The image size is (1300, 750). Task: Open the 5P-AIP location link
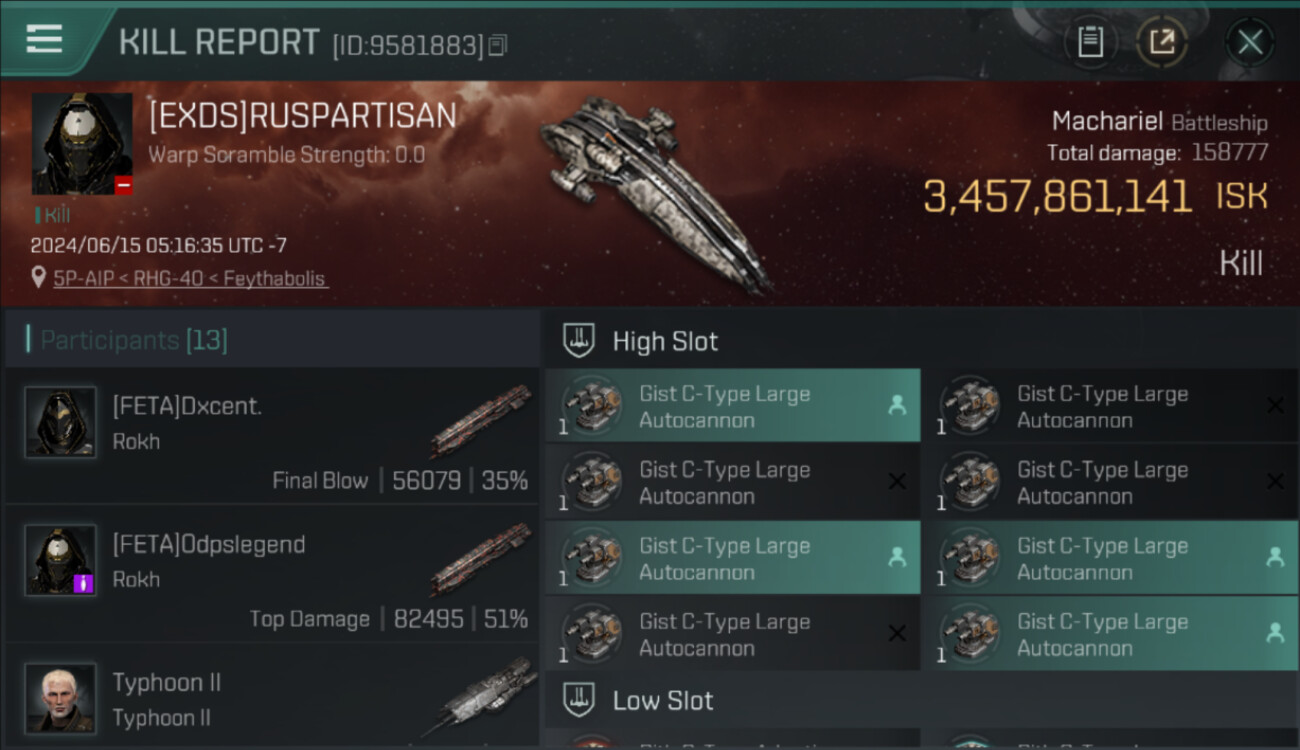coord(190,279)
